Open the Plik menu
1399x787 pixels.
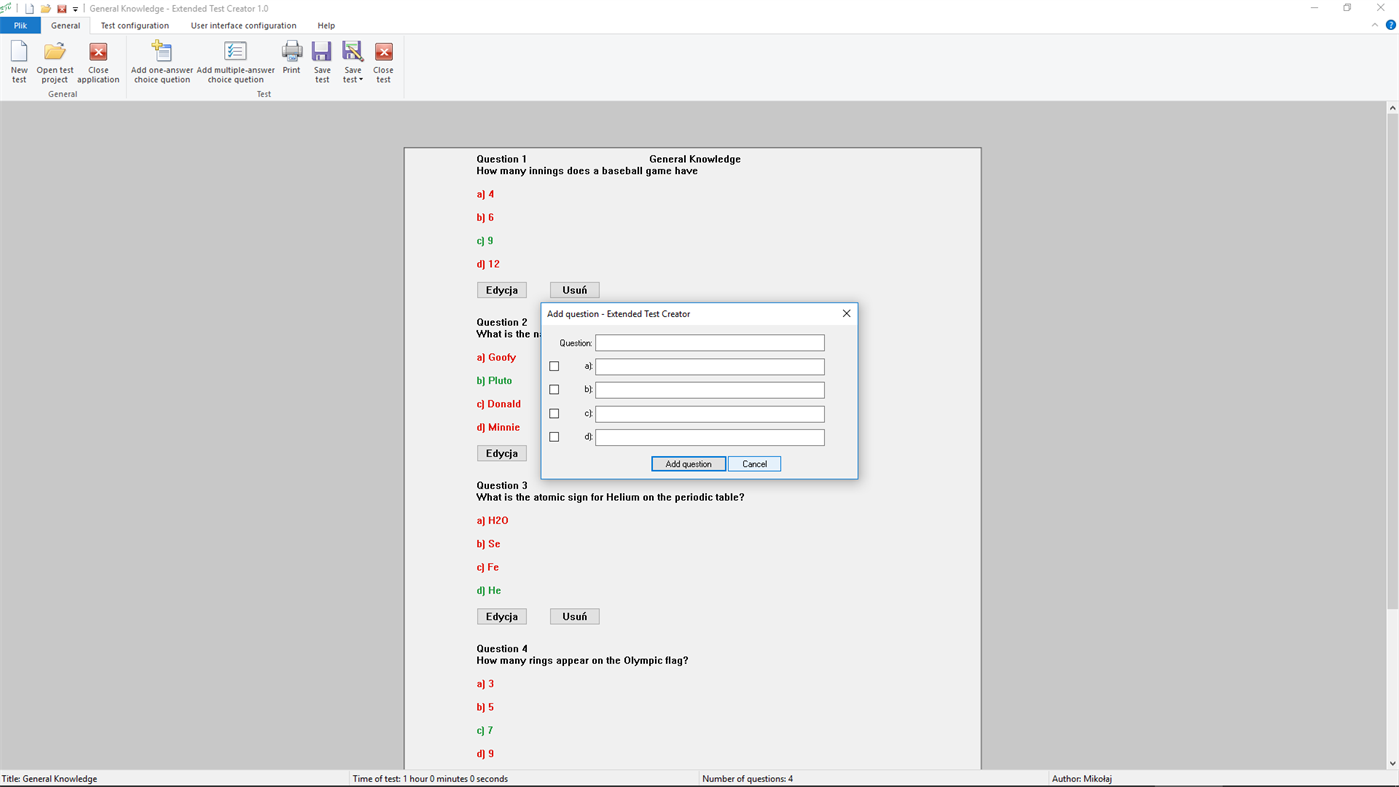pyautogui.click(x=20, y=25)
